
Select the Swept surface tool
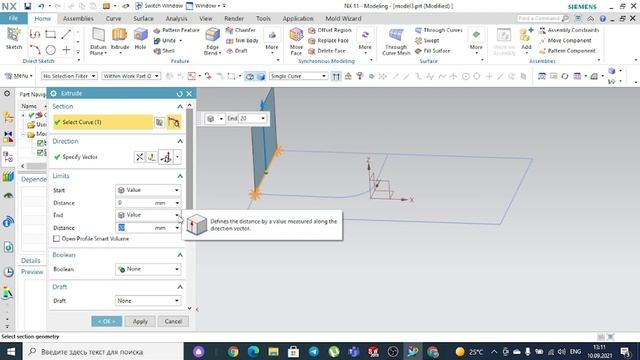pyautogui.click(x=427, y=40)
